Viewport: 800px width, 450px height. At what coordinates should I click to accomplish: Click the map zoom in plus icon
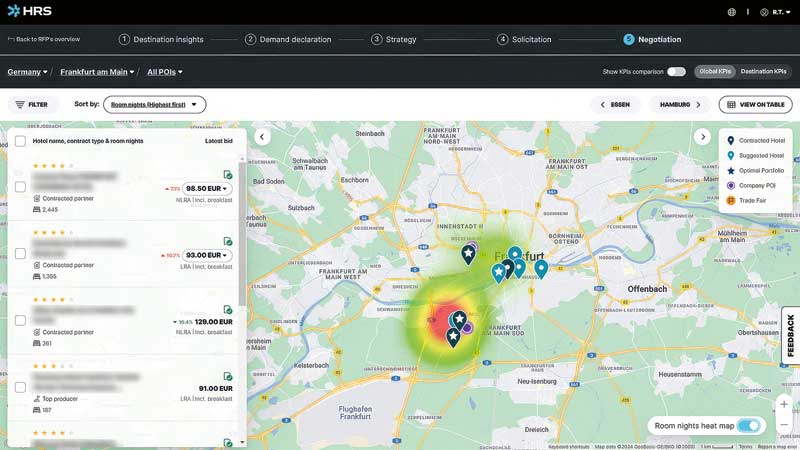[784, 405]
